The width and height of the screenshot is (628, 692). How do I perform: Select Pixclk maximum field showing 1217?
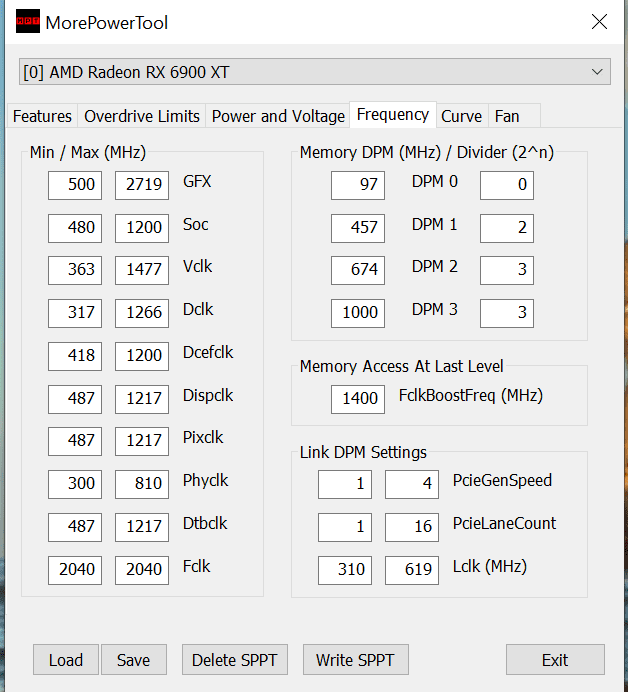(142, 441)
